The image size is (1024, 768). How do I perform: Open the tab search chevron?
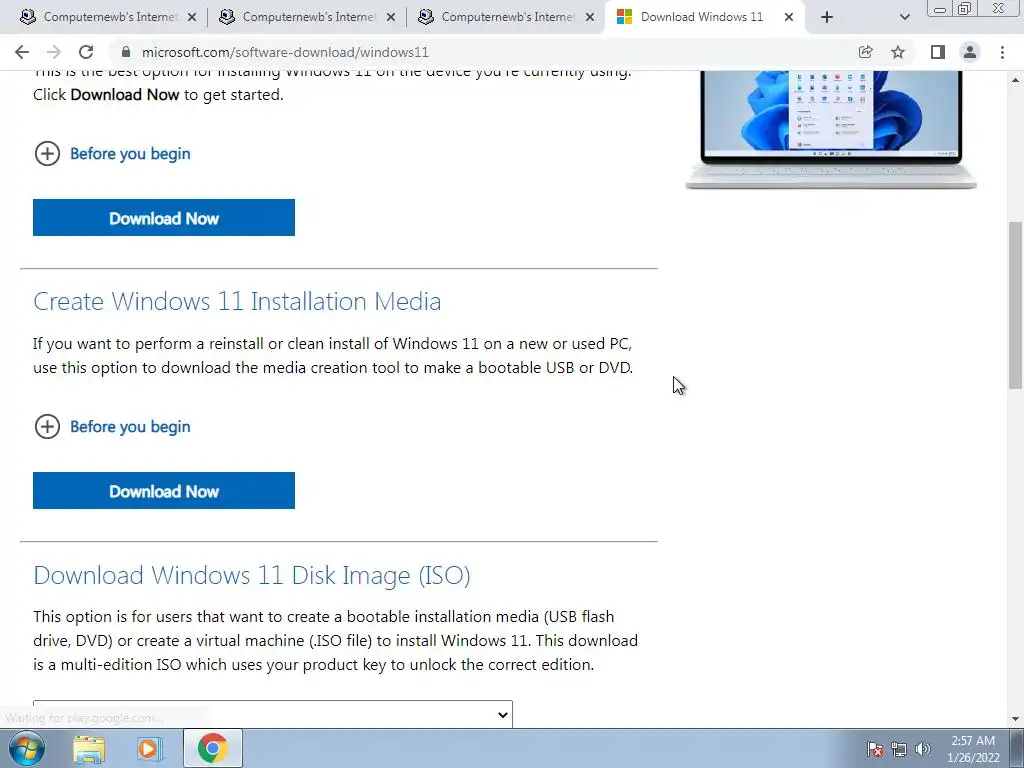pyautogui.click(x=904, y=17)
